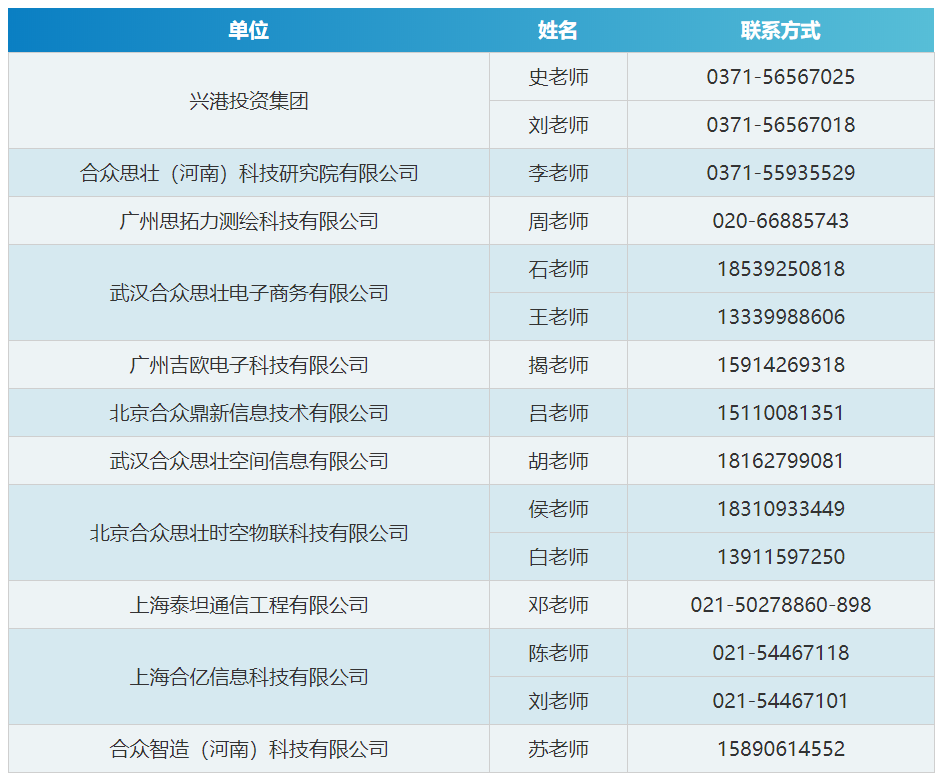944x782 pixels.
Task: Select 上海泰坦通信工程有限公司 cell
Action: 249,605
